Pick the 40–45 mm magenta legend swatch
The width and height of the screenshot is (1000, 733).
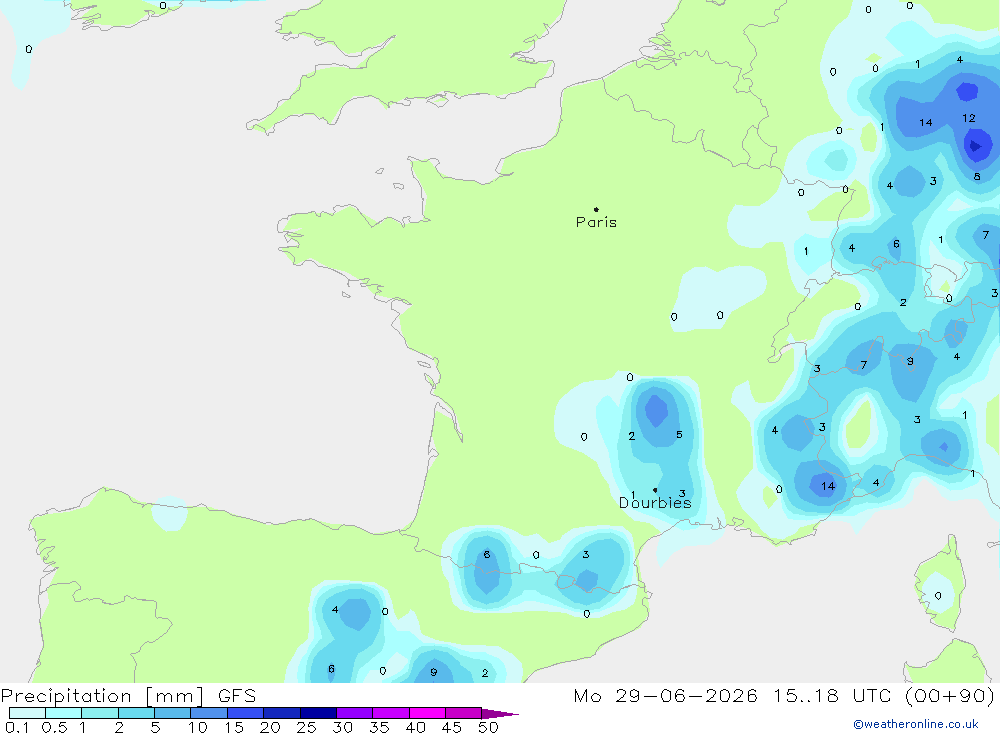427,713
